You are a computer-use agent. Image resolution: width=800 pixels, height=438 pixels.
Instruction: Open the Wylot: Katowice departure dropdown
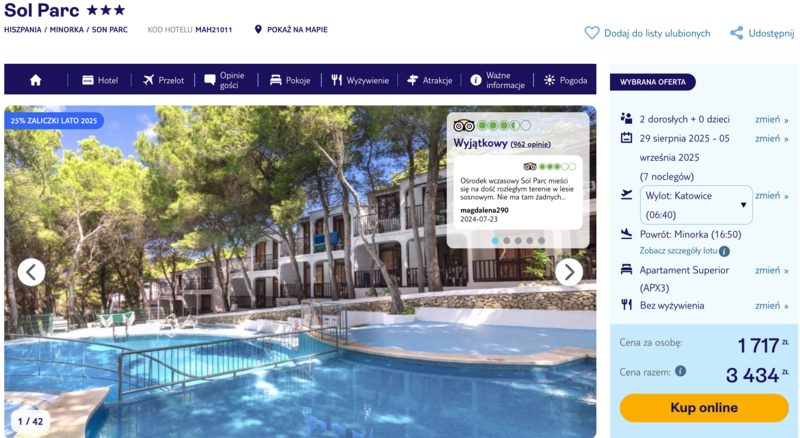coord(696,205)
